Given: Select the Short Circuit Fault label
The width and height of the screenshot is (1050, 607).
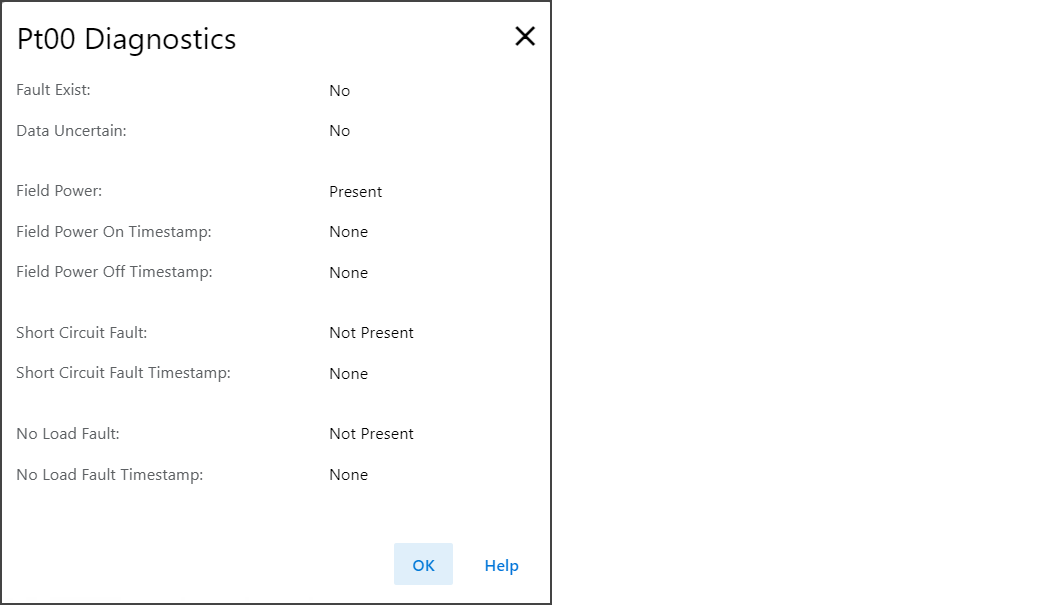Looking at the screenshot, I should pyautogui.click(x=82, y=333).
